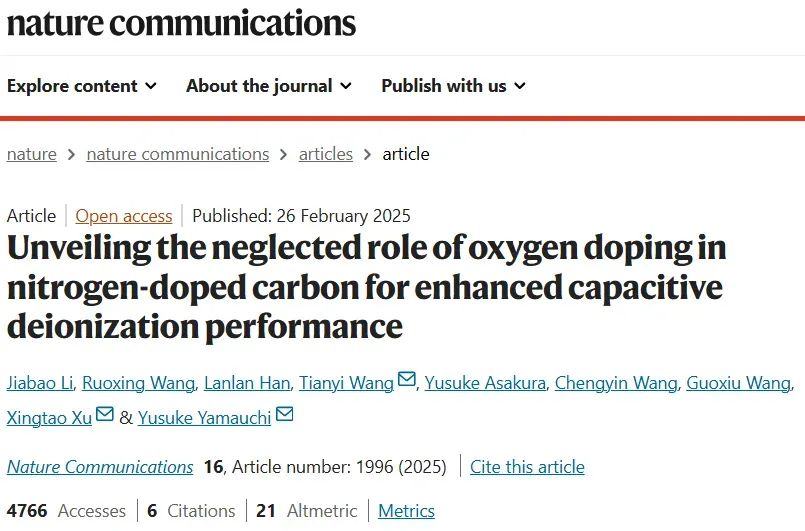Click the mail icon after Yusuke Yamauchi
This screenshot has width=805, height=531.
coord(284,413)
